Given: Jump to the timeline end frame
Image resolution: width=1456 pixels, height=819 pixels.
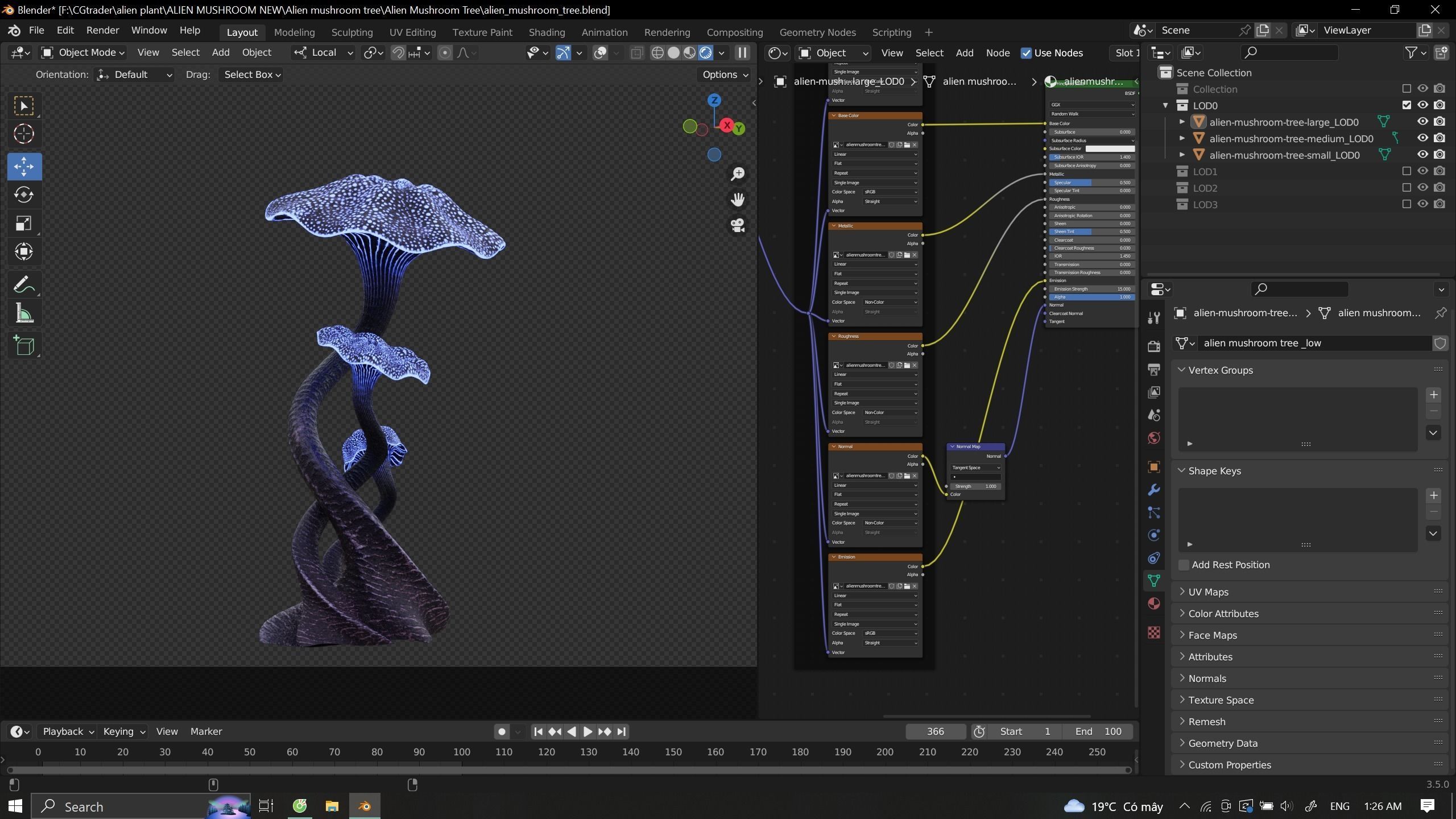Looking at the screenshot, I should 621,732.
